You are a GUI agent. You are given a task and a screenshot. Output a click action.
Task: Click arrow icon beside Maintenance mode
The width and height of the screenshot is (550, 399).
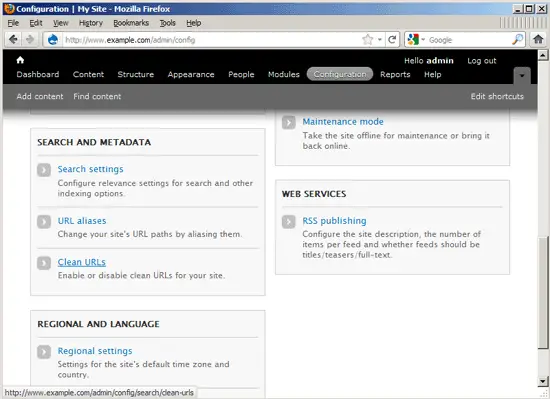[x=289, y=122]
